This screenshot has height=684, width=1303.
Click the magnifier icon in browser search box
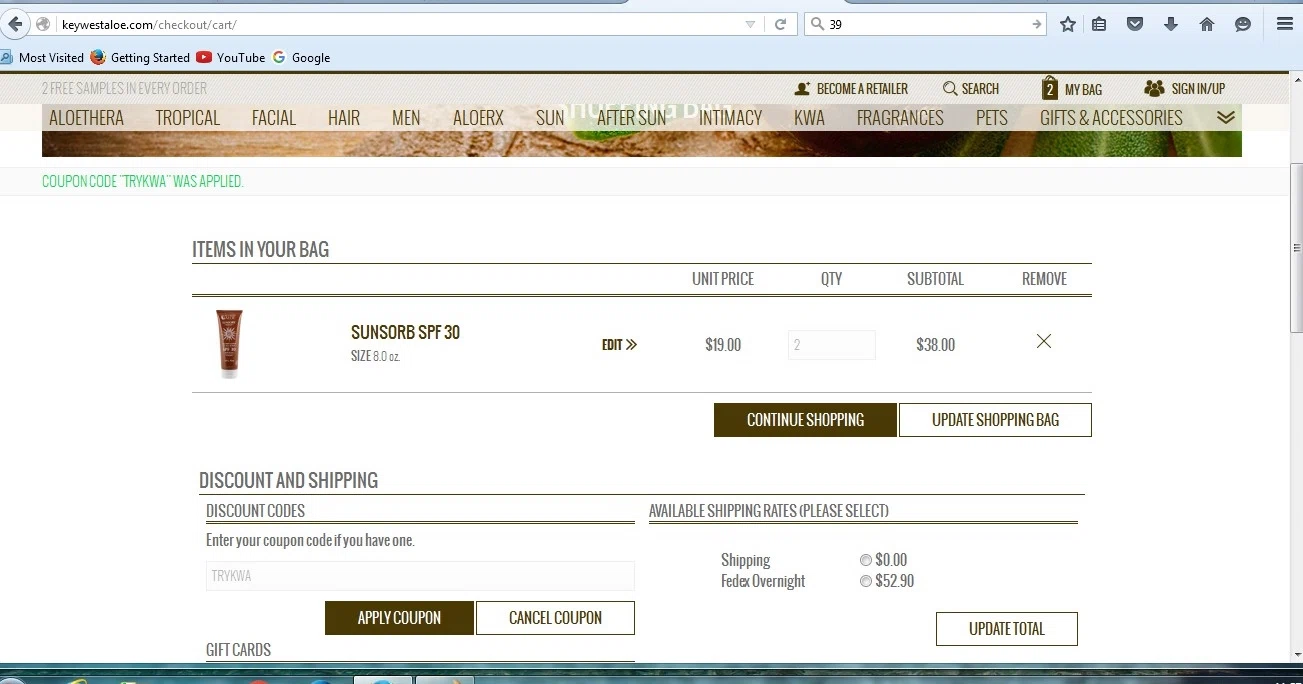pyautogui.click(x=817, y=24)
